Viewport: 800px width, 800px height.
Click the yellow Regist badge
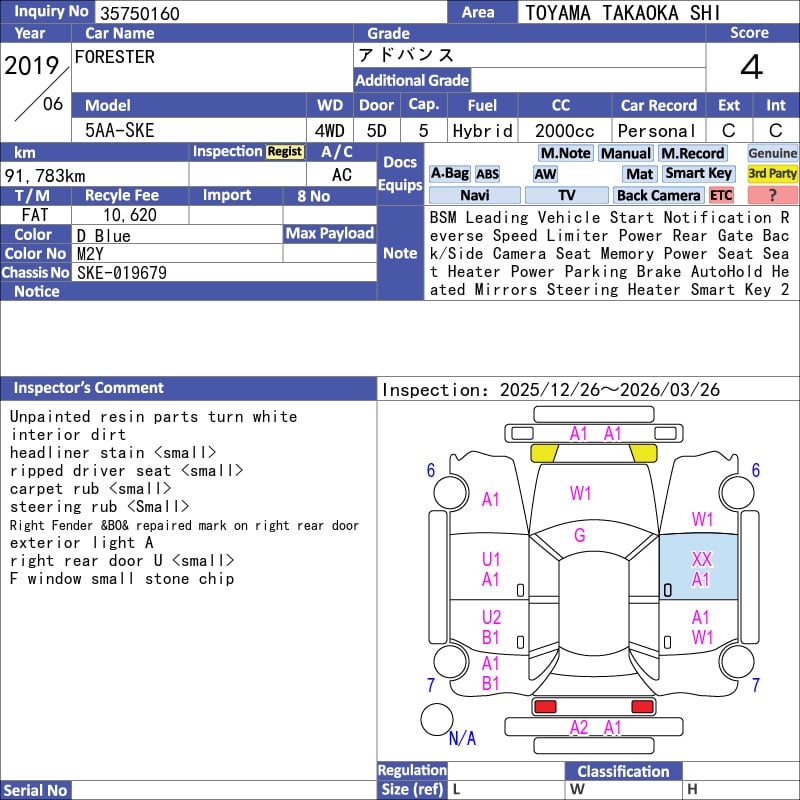coord(284,152)
